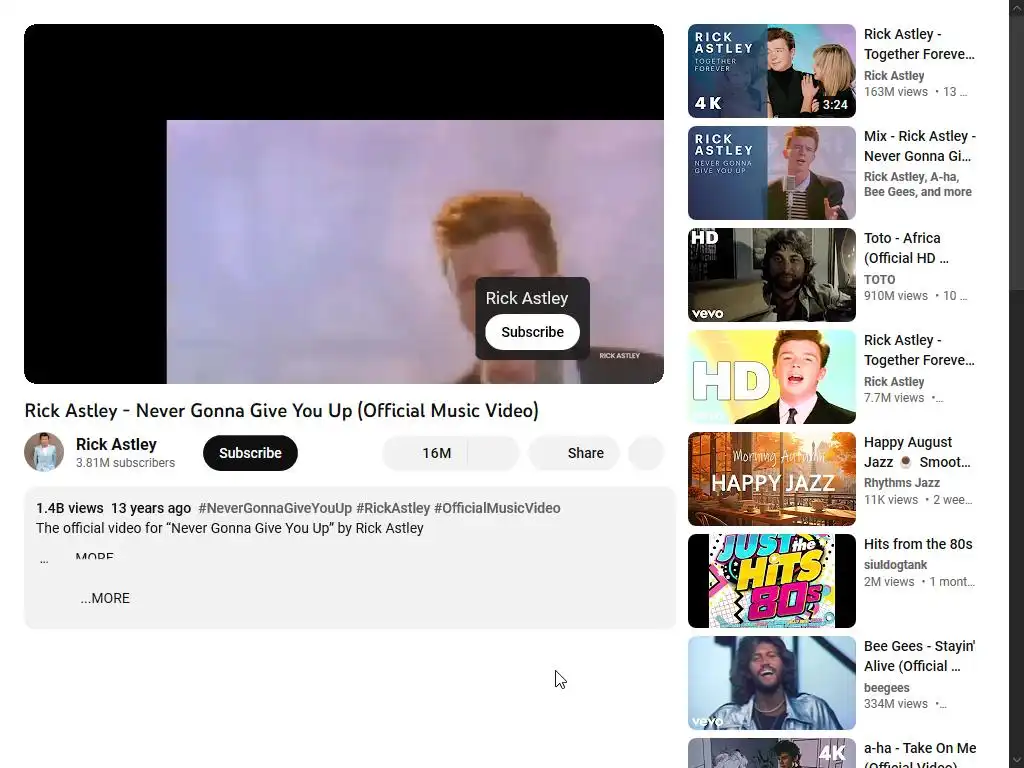
Task: Click the 3.81M subscribers text
Action: (x=125, y=463)
